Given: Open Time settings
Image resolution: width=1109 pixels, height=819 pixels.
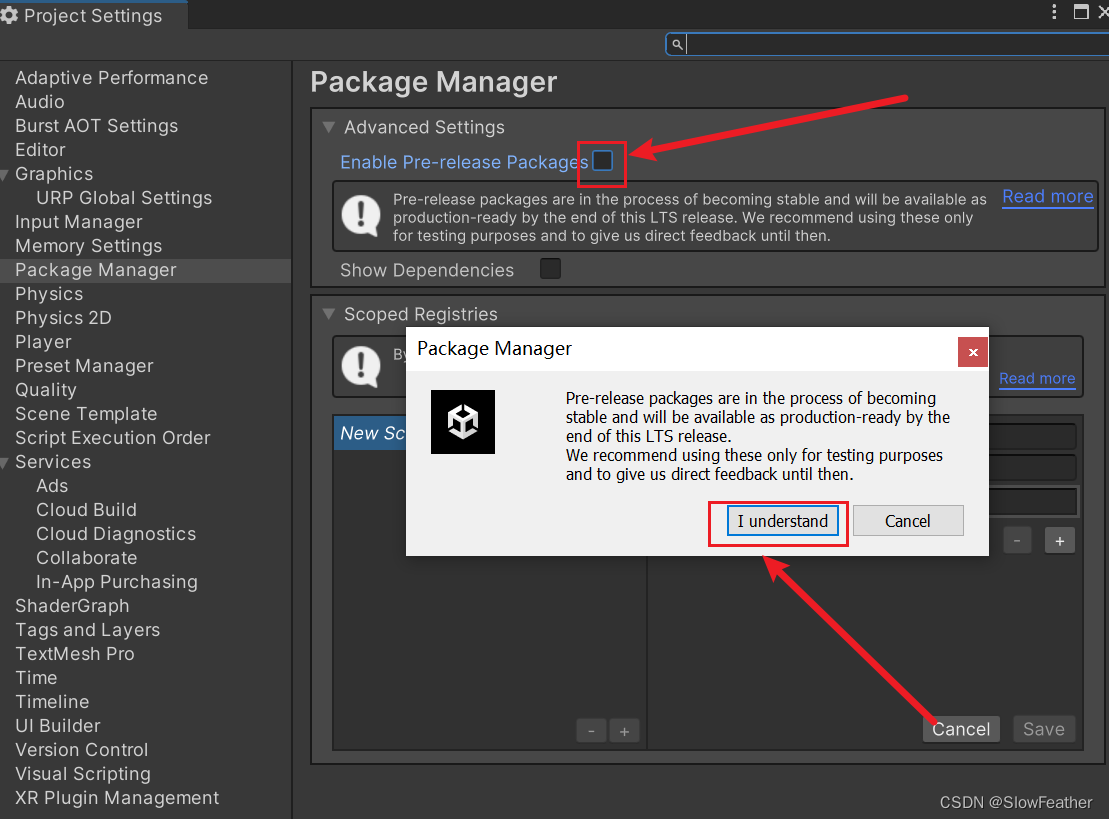Looking at the screenshot, I should coord(36,678).
